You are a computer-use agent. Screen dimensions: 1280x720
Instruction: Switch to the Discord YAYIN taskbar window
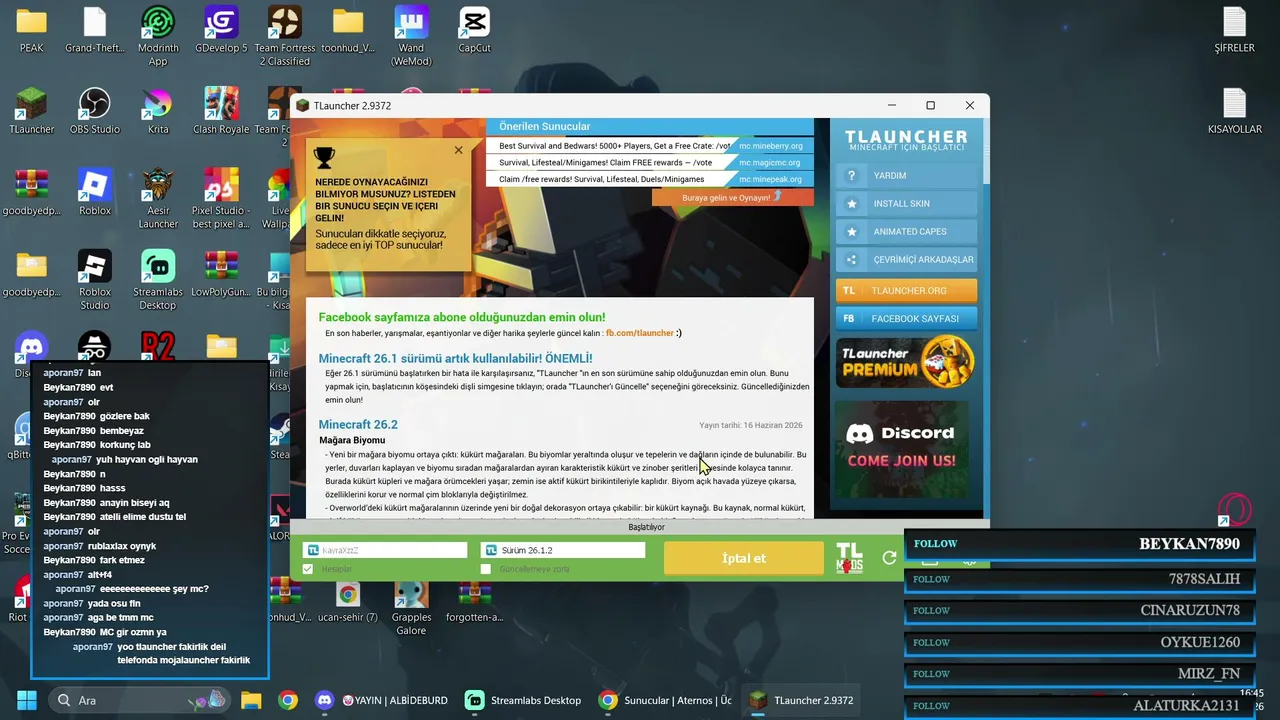click(x=381, y=700)
